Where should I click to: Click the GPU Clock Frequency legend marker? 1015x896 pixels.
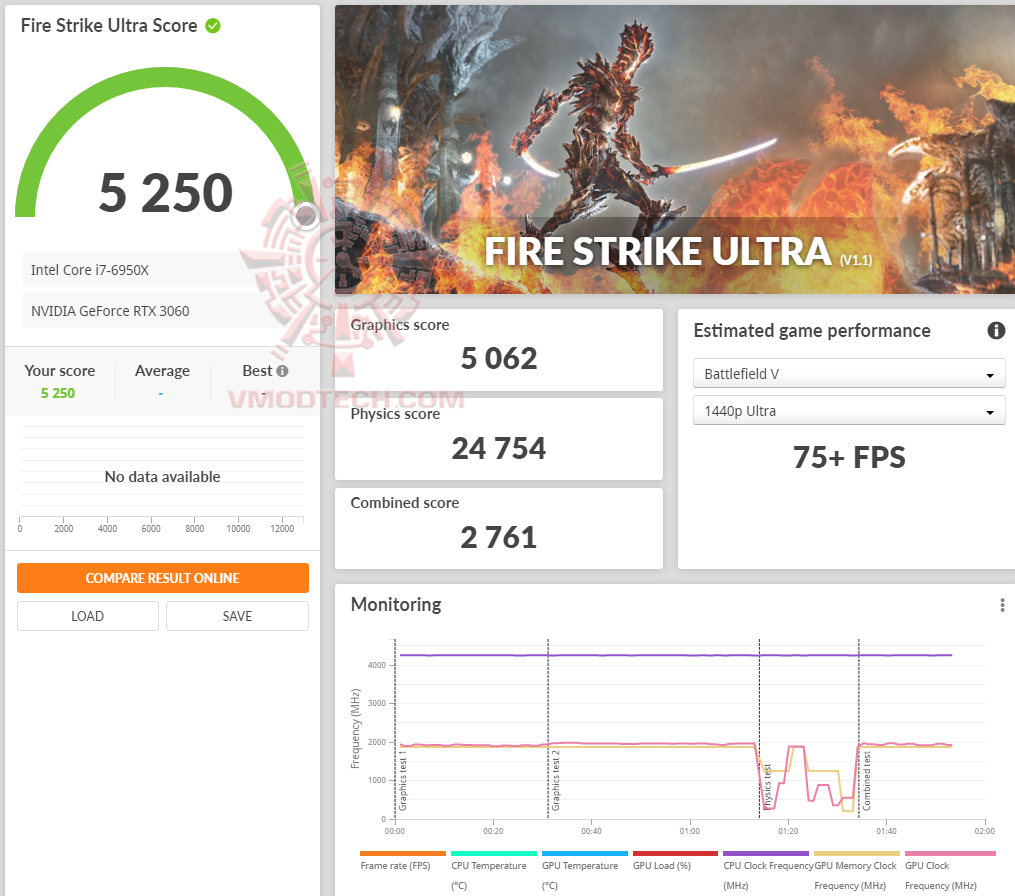(x=948, y=852)
